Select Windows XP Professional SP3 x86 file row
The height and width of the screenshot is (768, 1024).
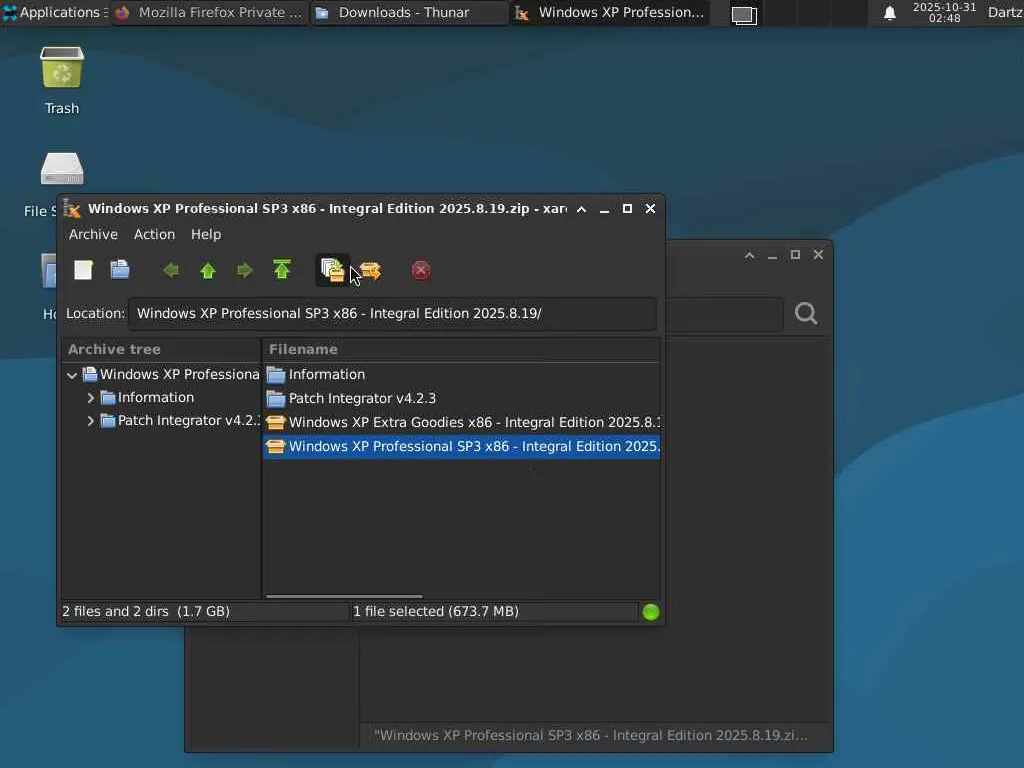click(x=461, y=447)
